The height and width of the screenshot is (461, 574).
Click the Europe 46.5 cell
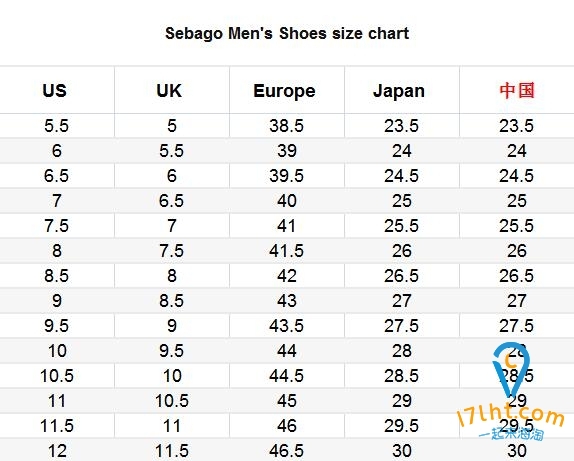[287, 451]
